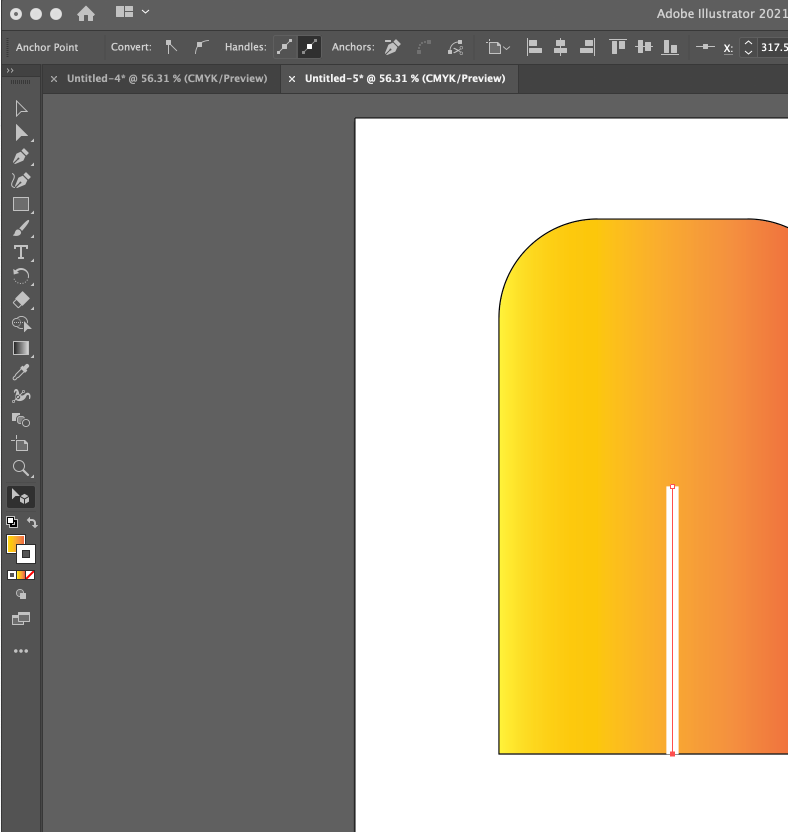Select the Pen tool
The image size is (788, 832).
[20, 157]
